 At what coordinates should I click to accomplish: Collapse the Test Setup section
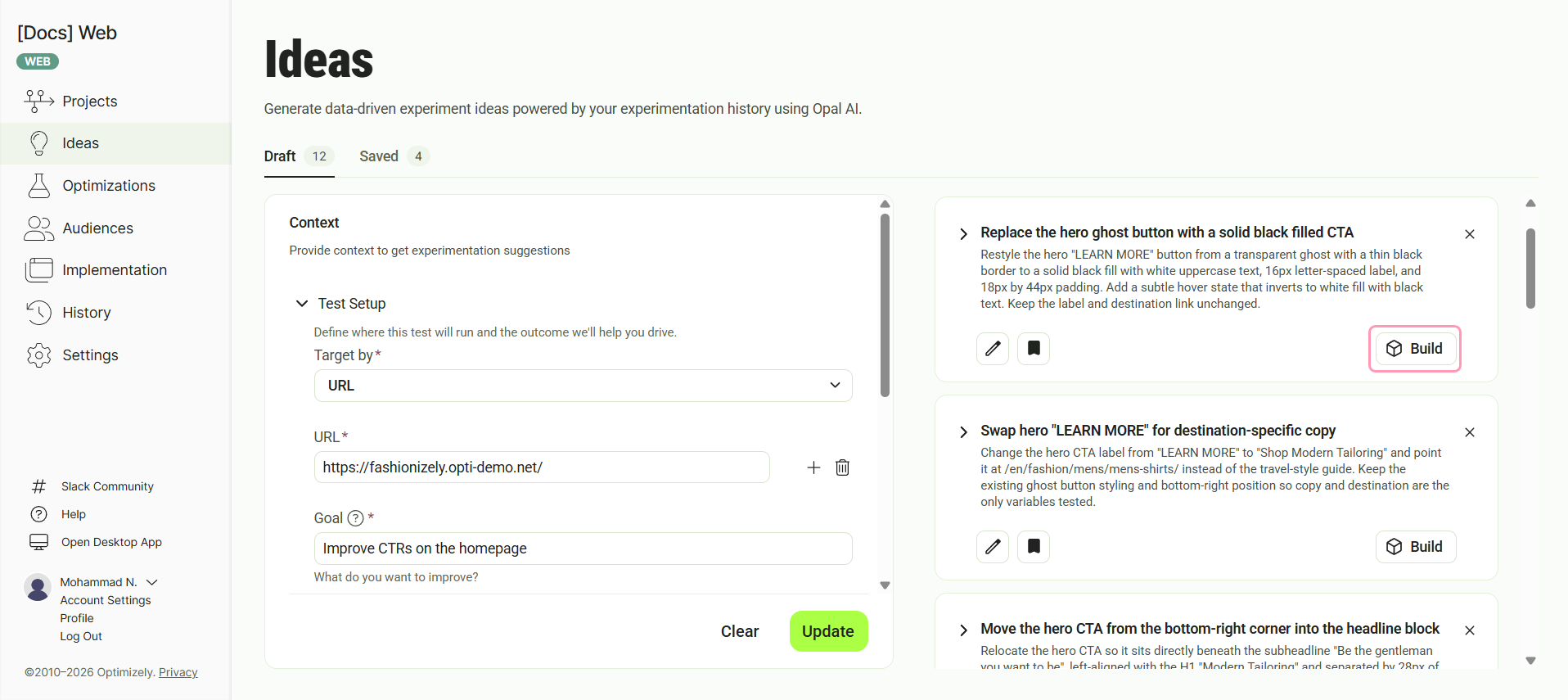tap(302, 304)
